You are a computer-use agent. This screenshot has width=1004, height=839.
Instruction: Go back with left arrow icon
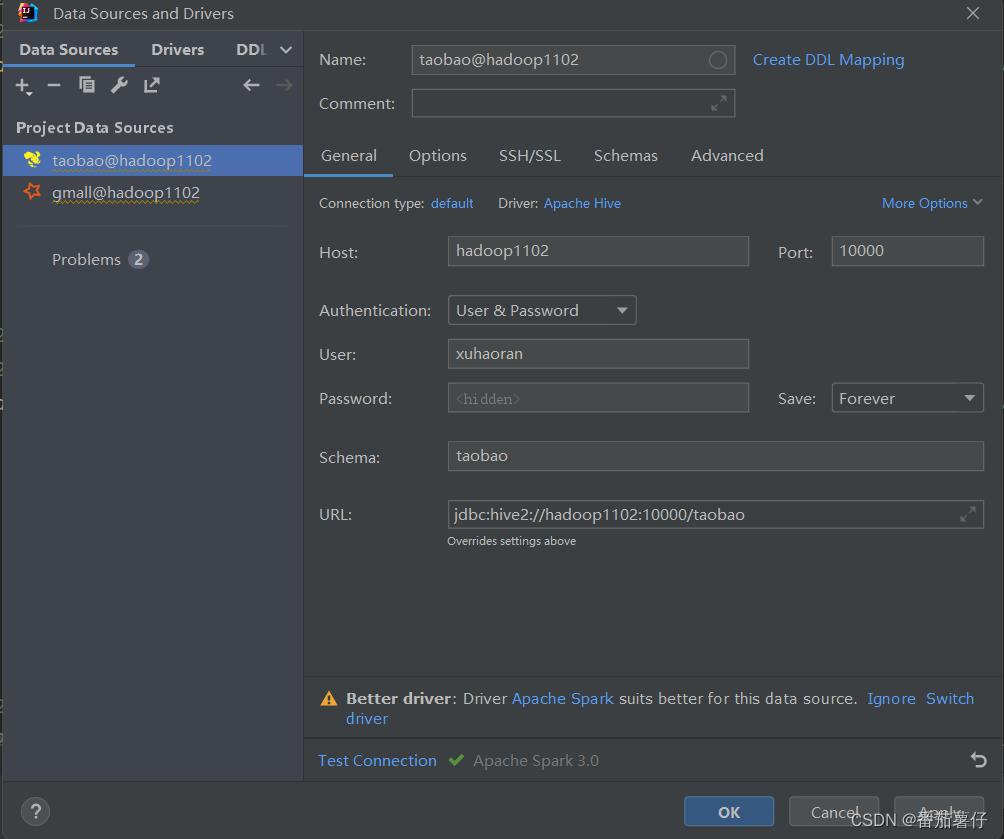[x=251, y=85]
